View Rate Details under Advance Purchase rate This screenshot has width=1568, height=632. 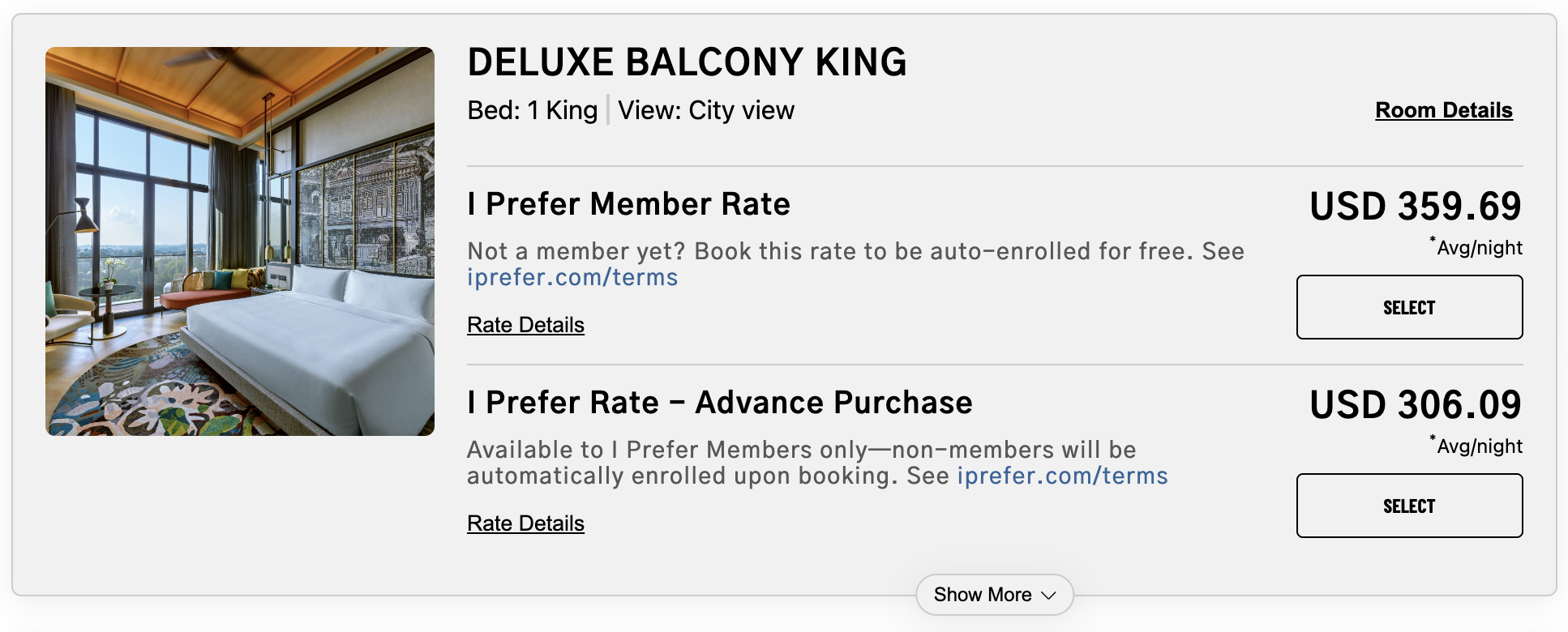tap(525, 523)
